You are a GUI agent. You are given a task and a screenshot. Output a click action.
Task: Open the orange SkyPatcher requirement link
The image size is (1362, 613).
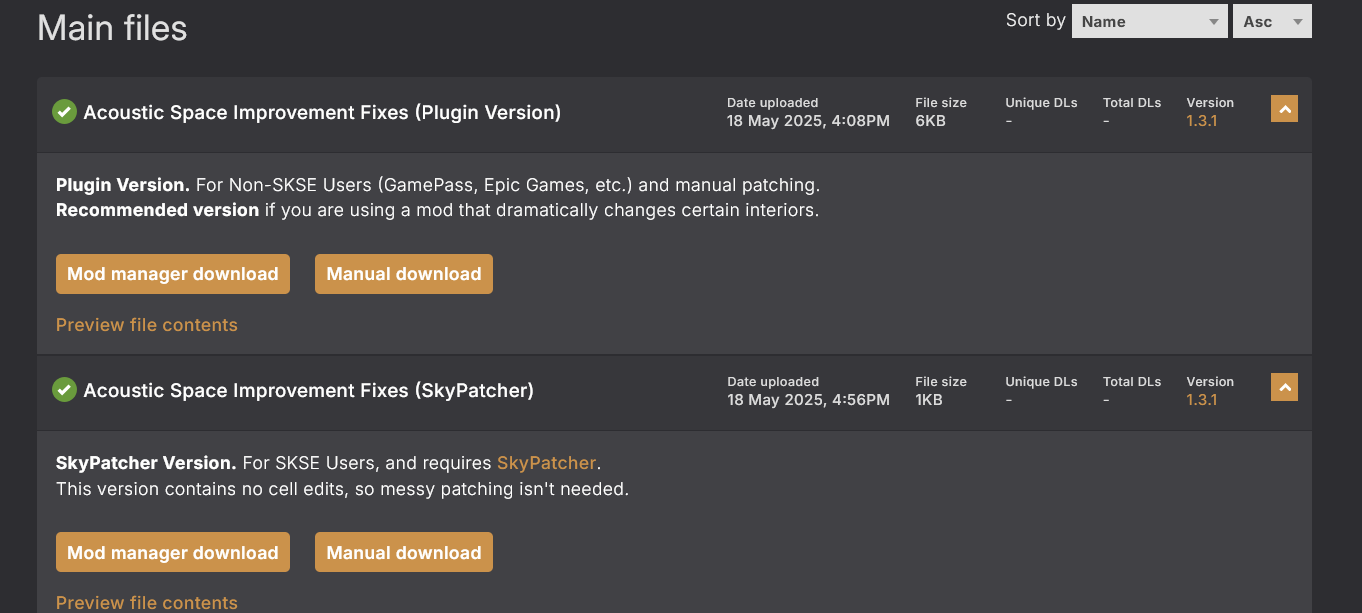pyautogui.click(x=546, y=463)
